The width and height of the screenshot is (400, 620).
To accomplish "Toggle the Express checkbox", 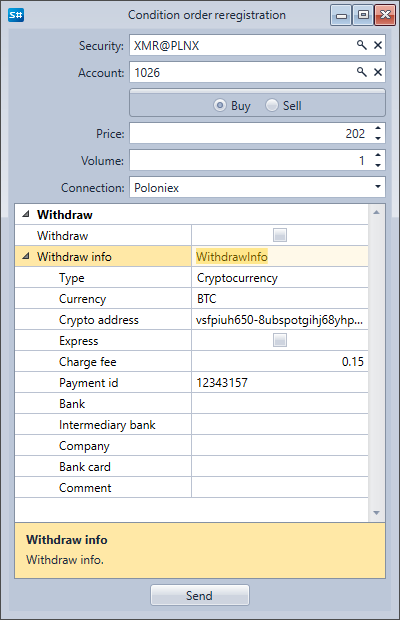I will [280, 340].
